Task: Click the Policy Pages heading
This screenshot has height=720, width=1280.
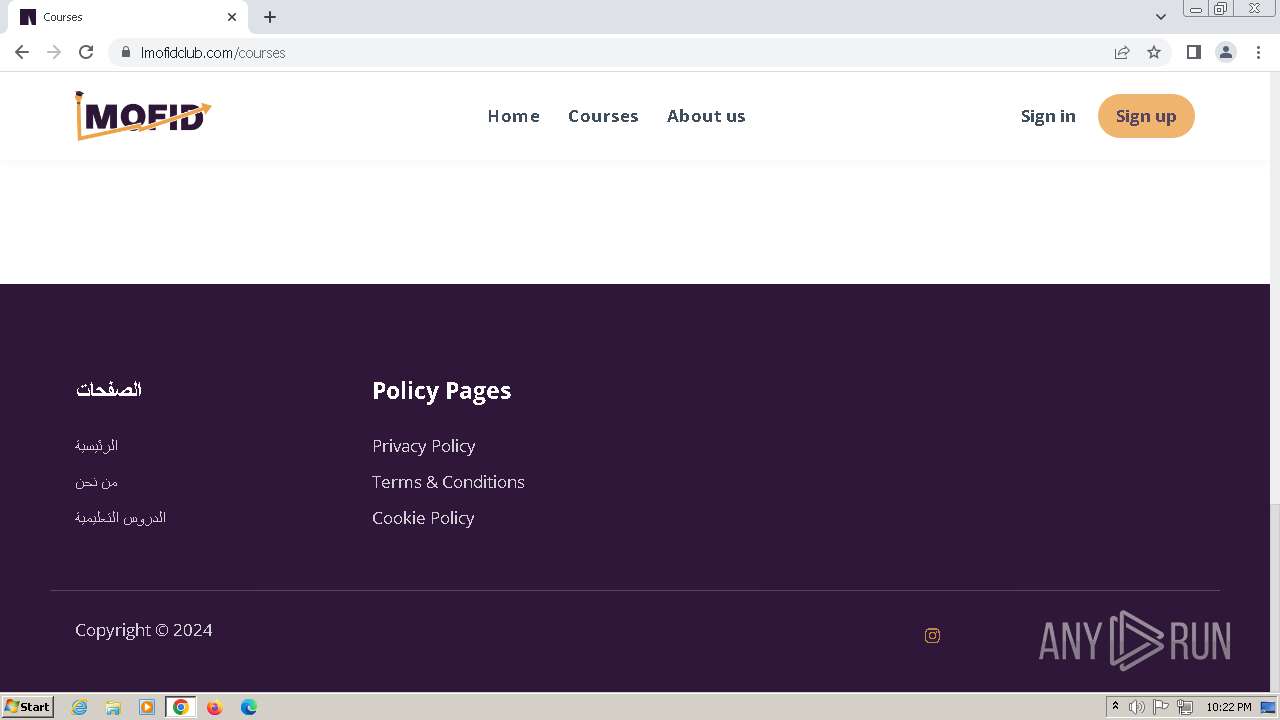Action: 441,390
